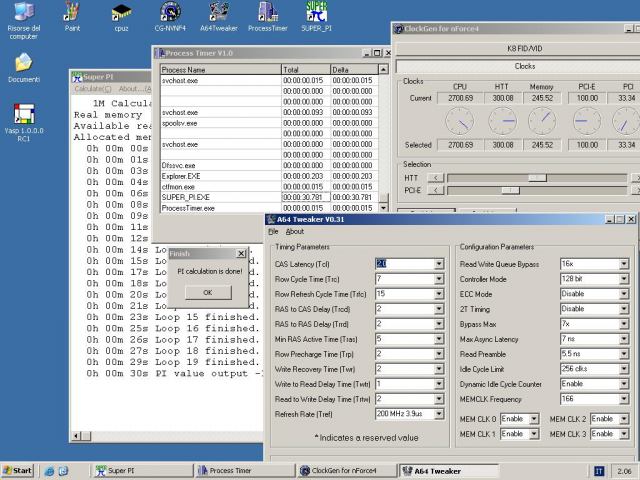The width and height of the screenshot is (640, 480).
Task: Click HTT slider left arrow
Action: [x=436, y=178]
